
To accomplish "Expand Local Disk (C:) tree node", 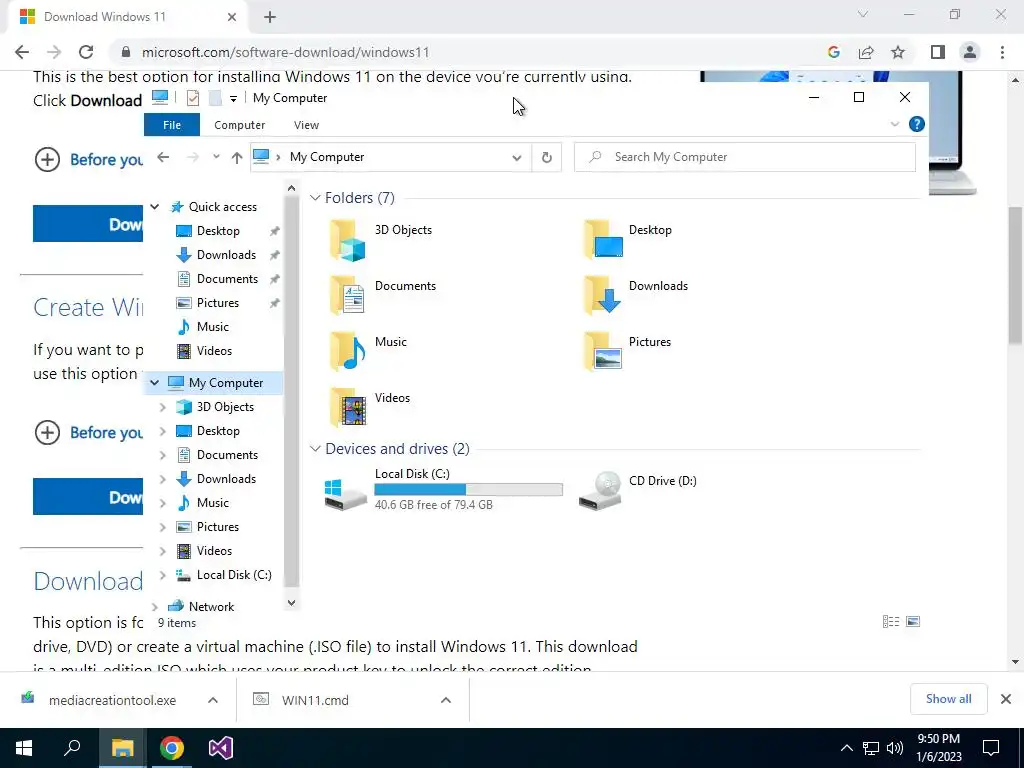I will [163, 575].
